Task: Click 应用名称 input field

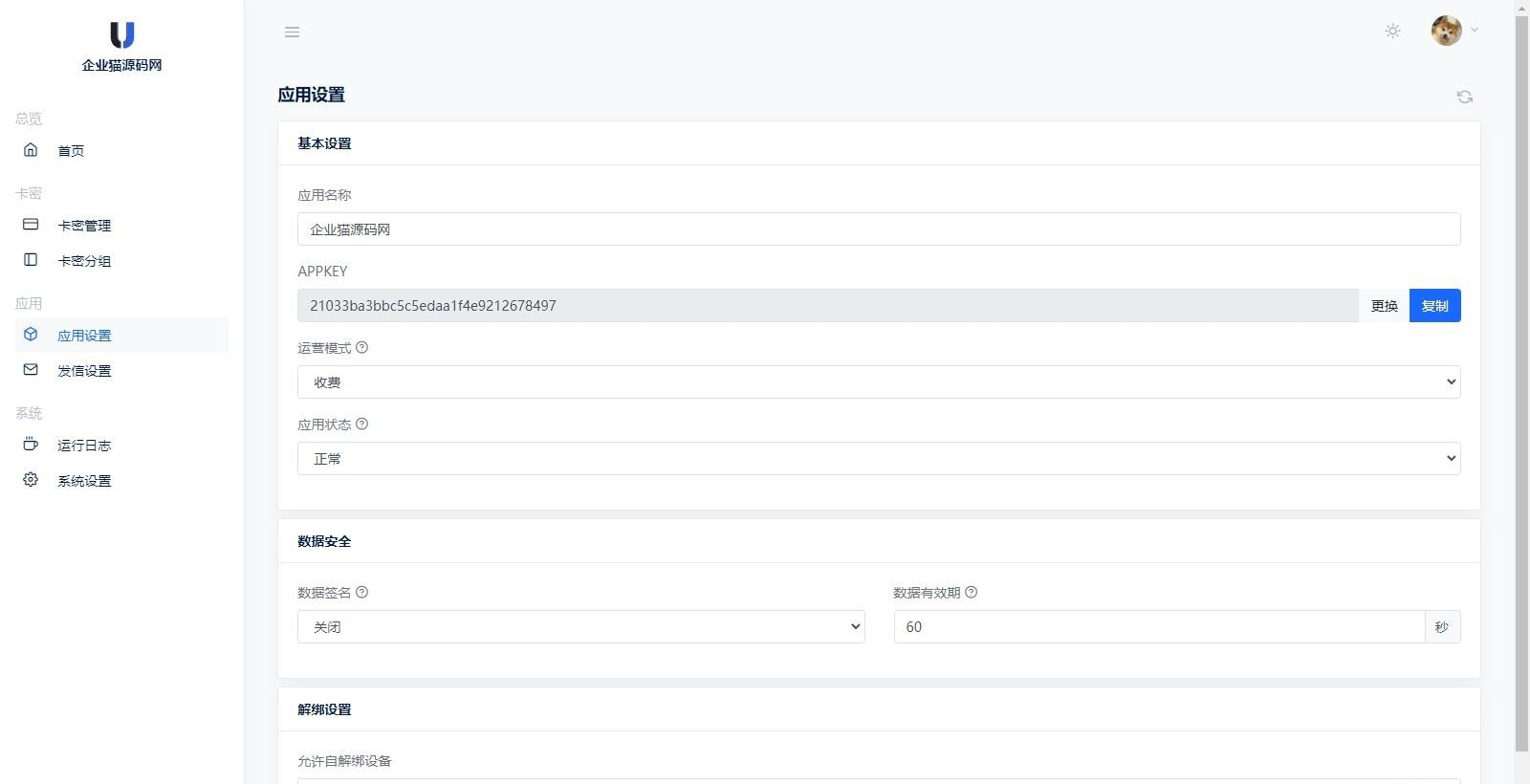Action: (879, 229)
